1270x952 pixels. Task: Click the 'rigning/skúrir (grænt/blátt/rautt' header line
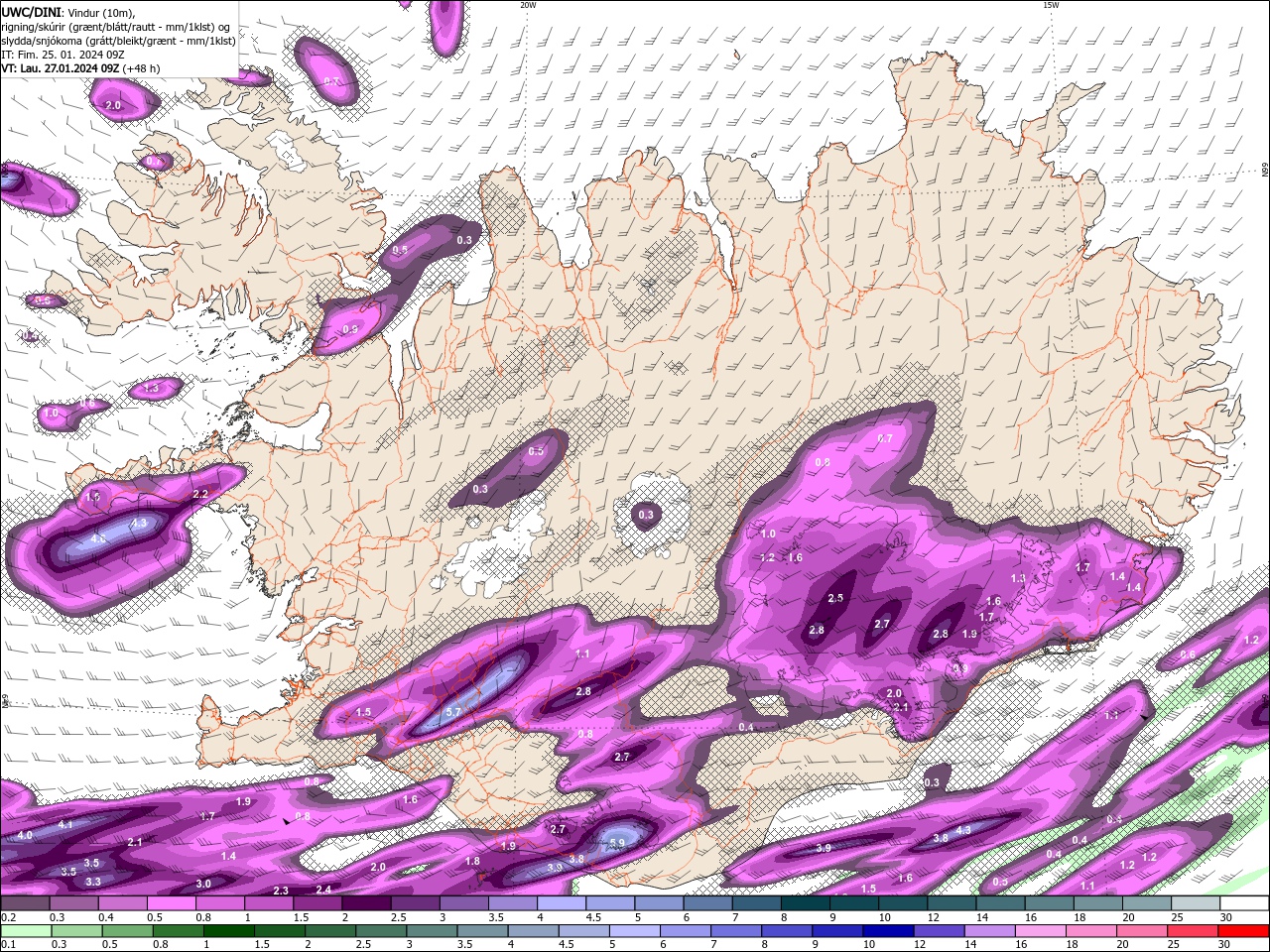coord(117,26)
